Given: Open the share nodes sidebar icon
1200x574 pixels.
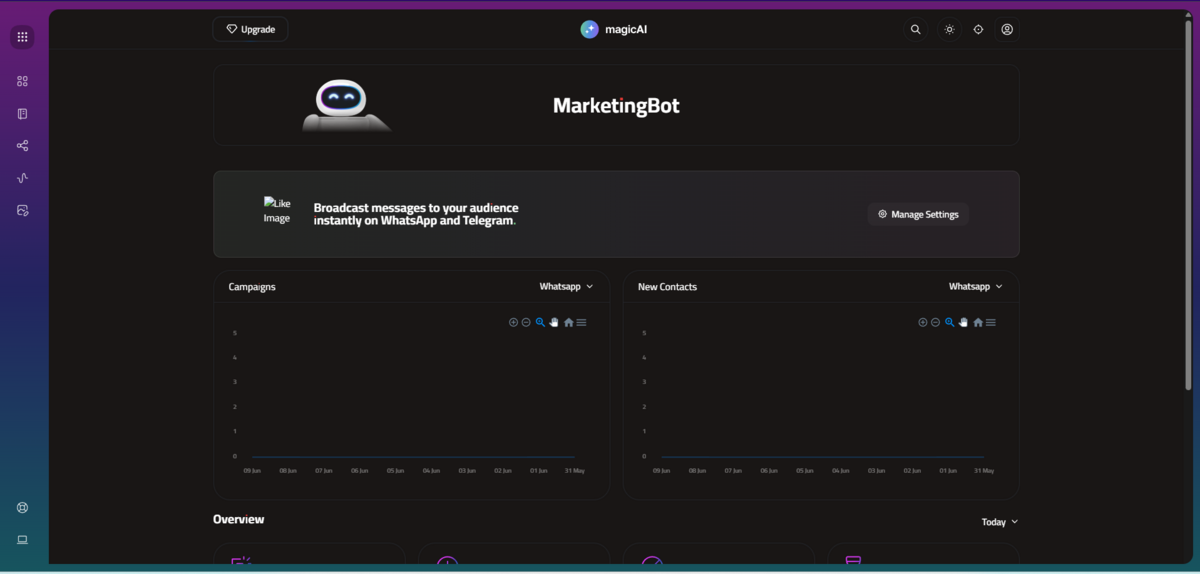Looking at the screenshot, I should click(22, 146).
